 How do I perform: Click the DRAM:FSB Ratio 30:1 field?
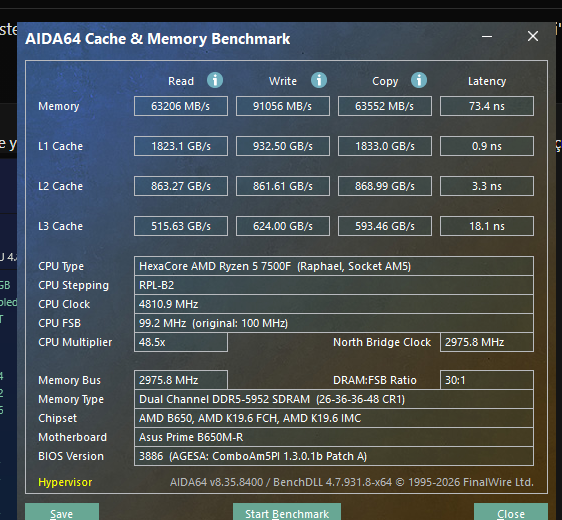[x=487, y=380]
